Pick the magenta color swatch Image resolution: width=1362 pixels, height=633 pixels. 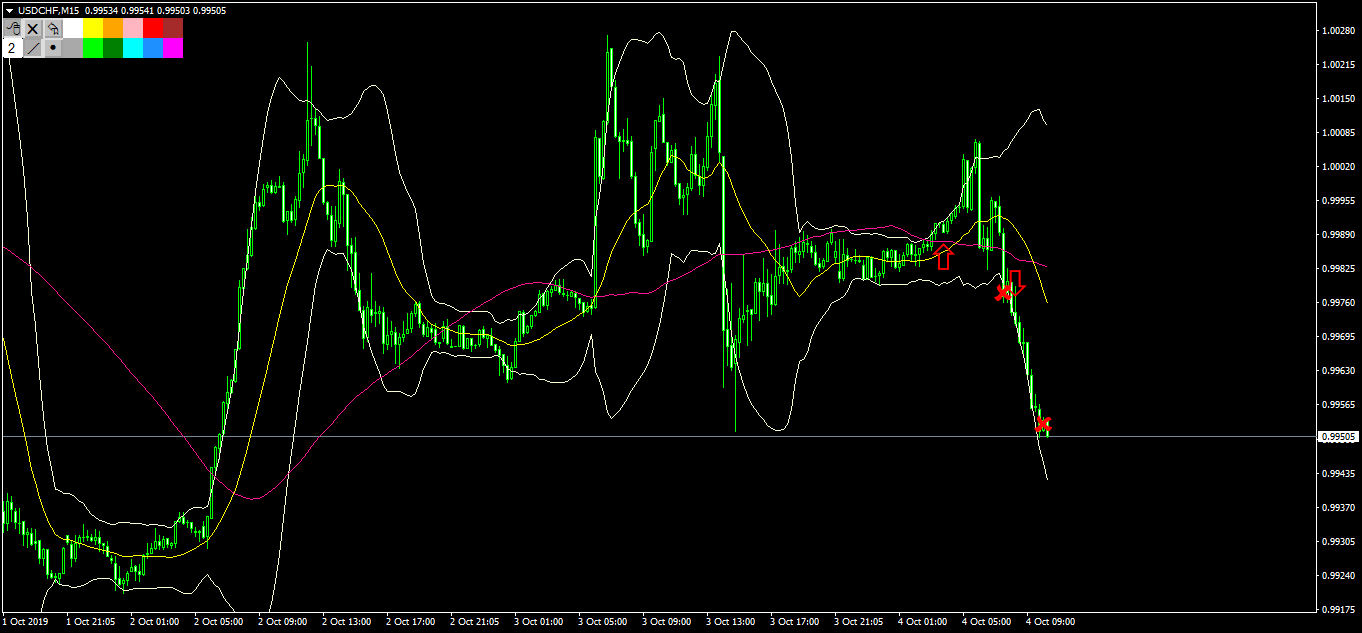pos(173,48)
